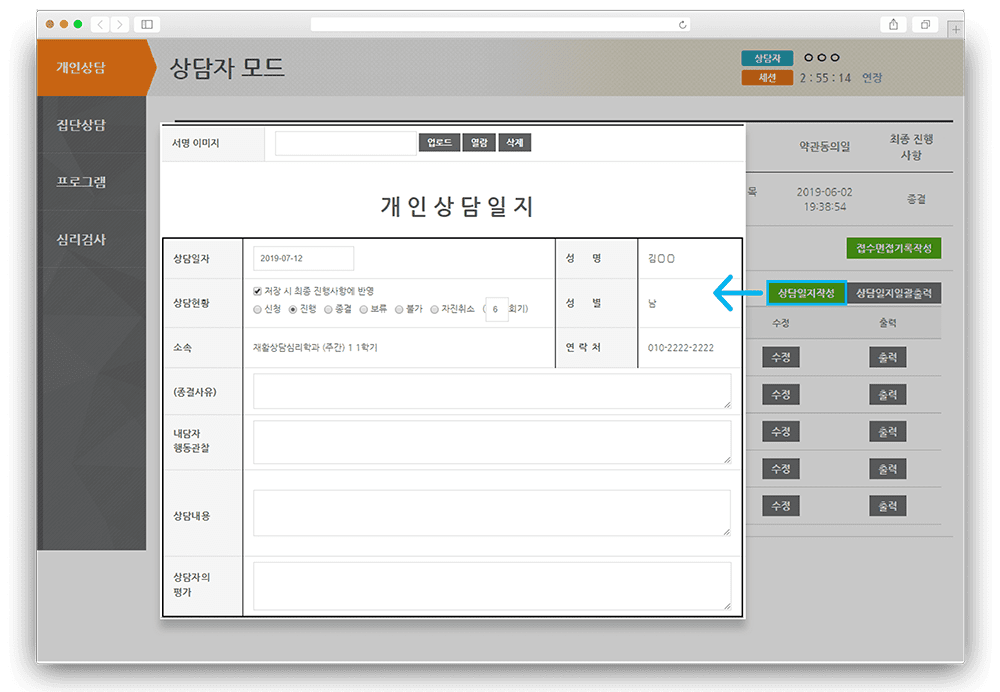Image resolution: width=1000 pixels, height=692 pixels.
Task: Click the 상담자 badge in the header
Action: 767,58
